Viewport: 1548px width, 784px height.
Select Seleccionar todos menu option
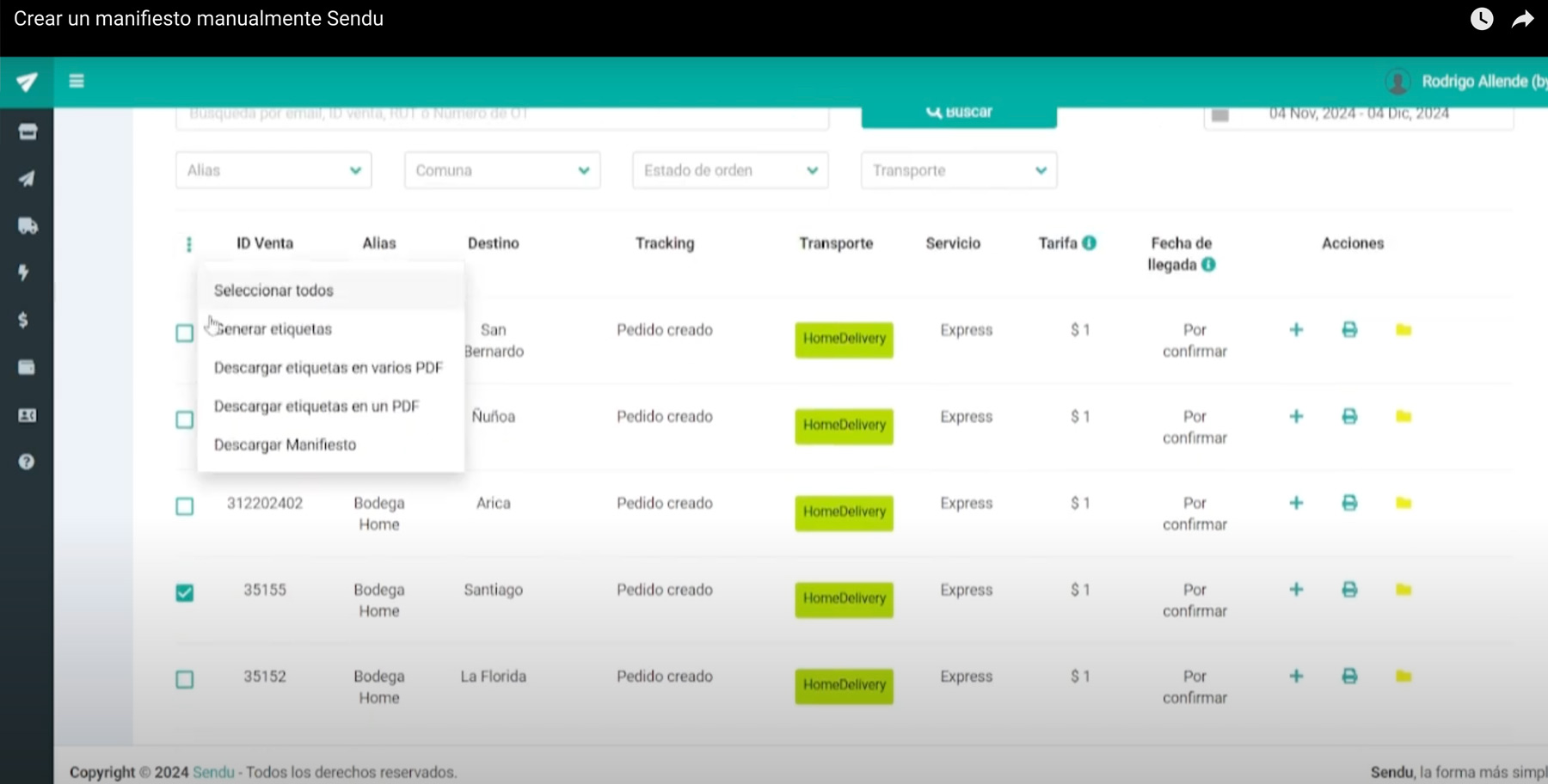click(273, 291)
